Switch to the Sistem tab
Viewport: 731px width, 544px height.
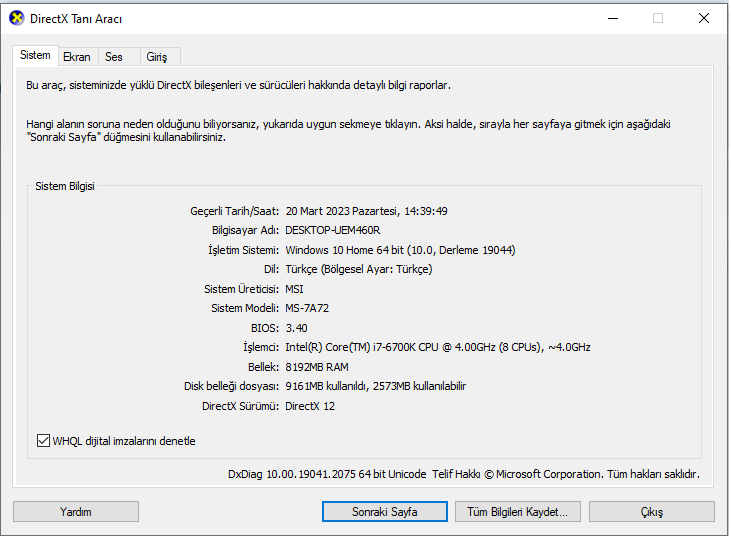pyautogui.click(x=35, y=55)
